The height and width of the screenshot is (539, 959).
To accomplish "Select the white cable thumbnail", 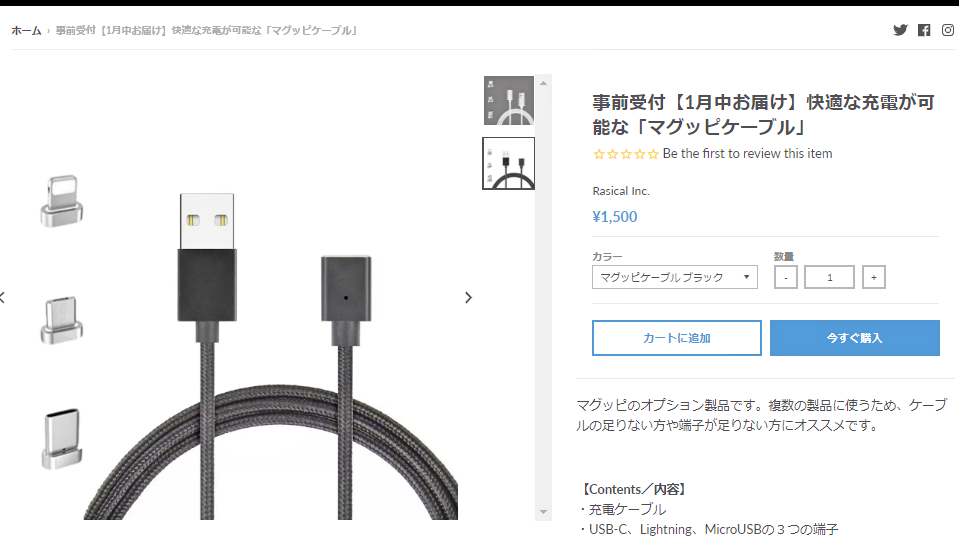I will pos(509,100).
